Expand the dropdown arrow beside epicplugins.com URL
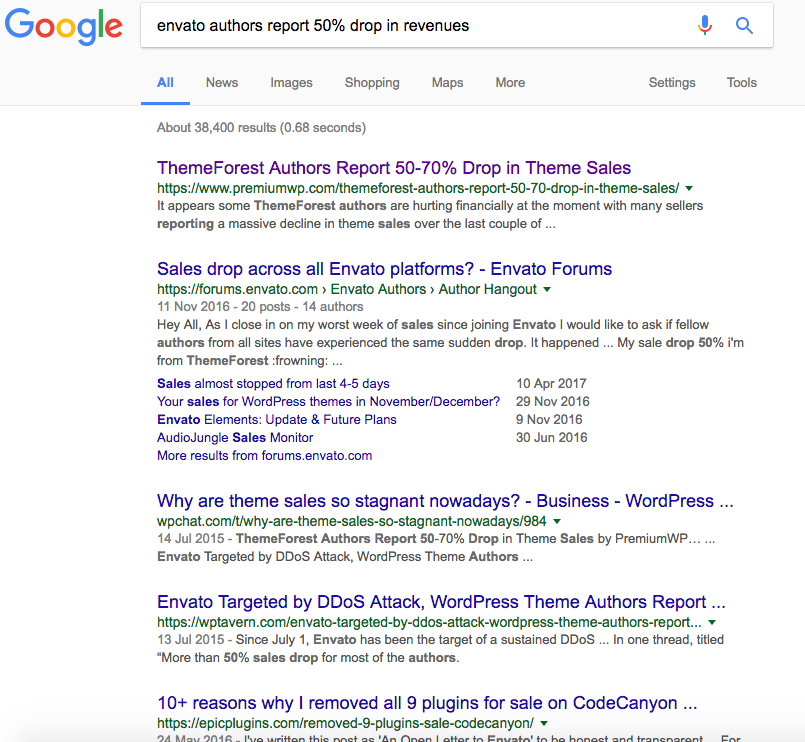Image resolution: width=805 pixels, height=742 pixels. [544, 724]
